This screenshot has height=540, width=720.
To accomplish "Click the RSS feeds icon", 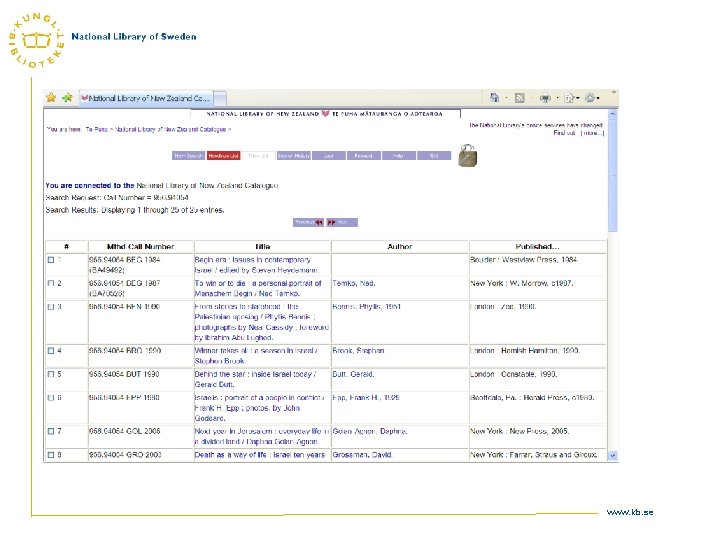I will click(519, 98).
